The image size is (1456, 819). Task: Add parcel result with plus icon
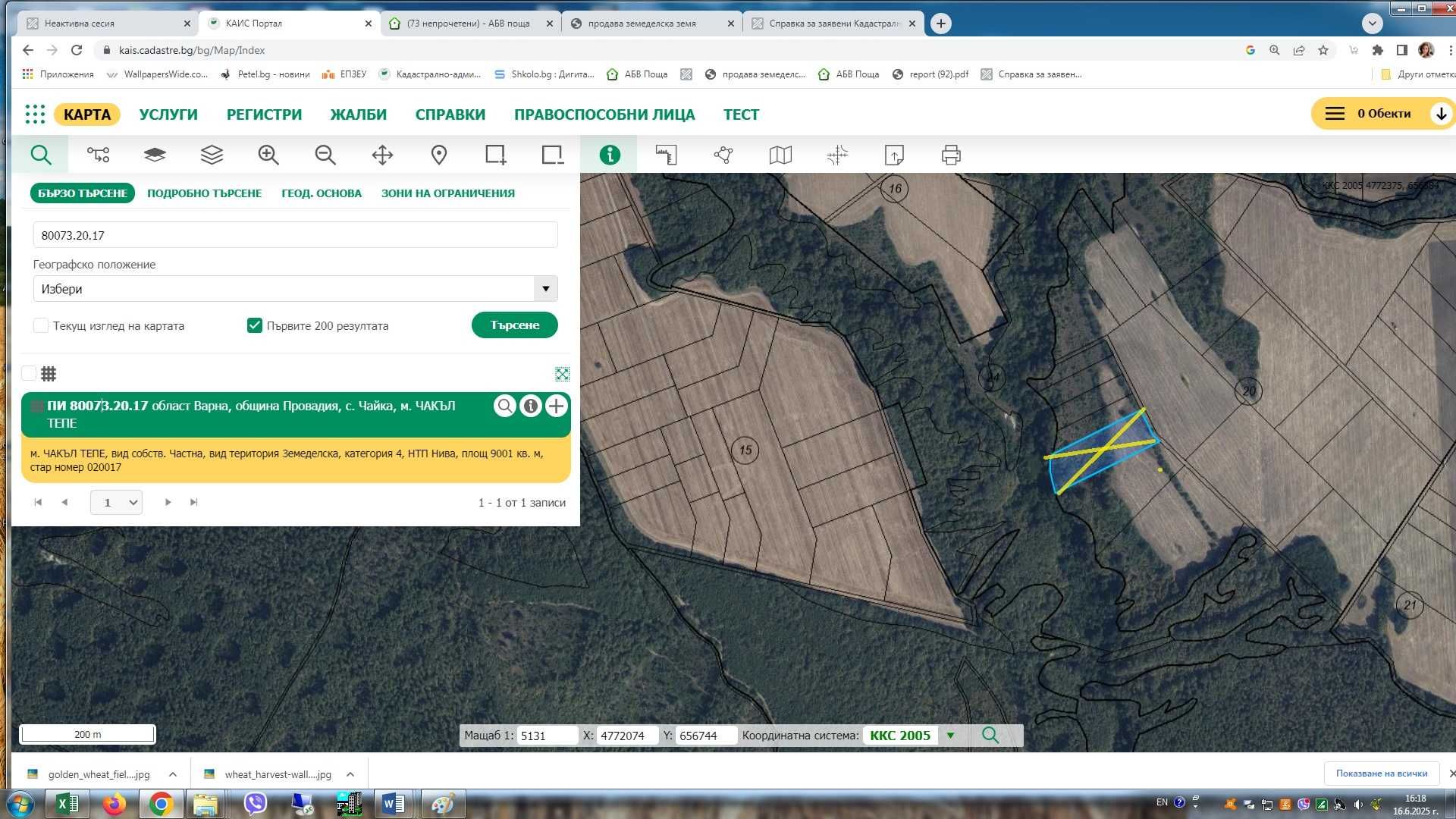(x=556, y=406)
